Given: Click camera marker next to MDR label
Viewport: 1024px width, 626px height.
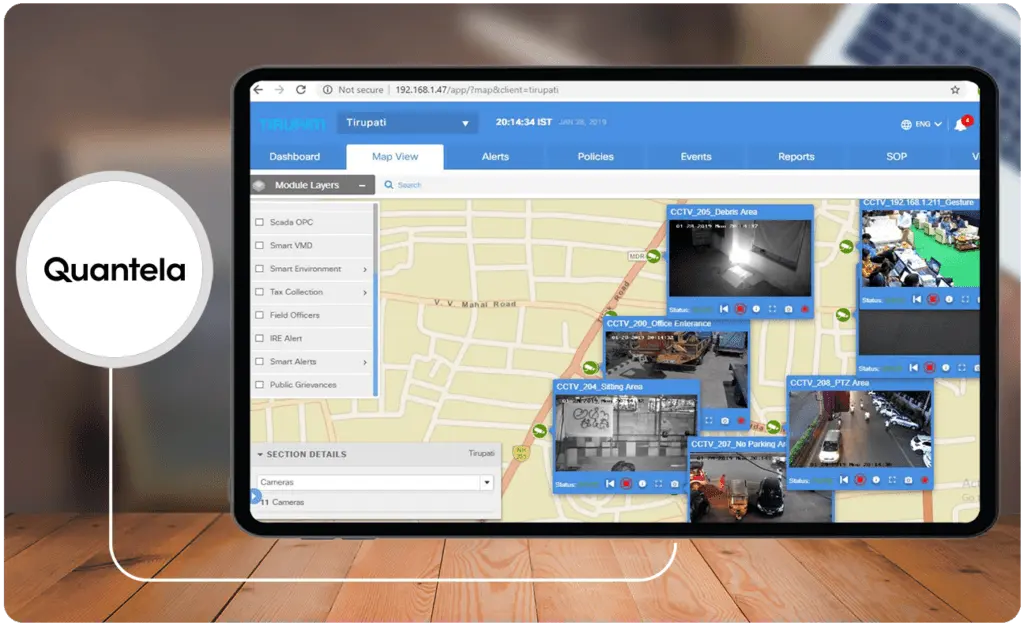Looking at the screenshot, I should tap(653, 257).
